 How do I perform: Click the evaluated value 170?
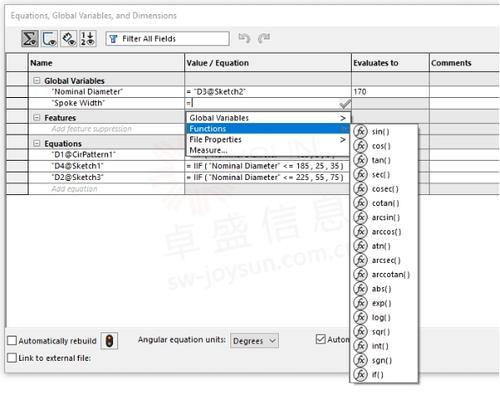tap(360, 92)
